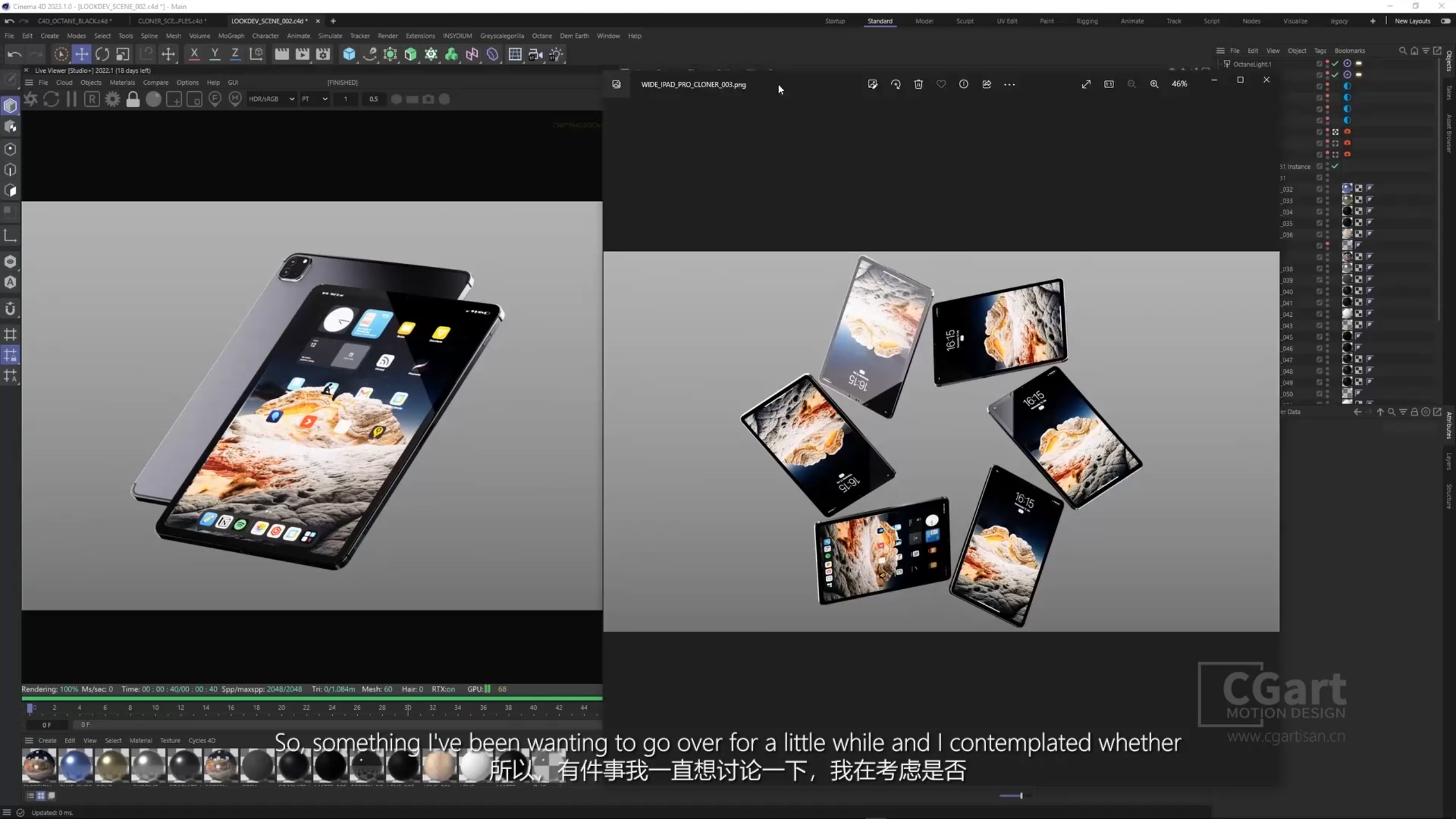Click the Pick Material M pin icon

[235, 99]
